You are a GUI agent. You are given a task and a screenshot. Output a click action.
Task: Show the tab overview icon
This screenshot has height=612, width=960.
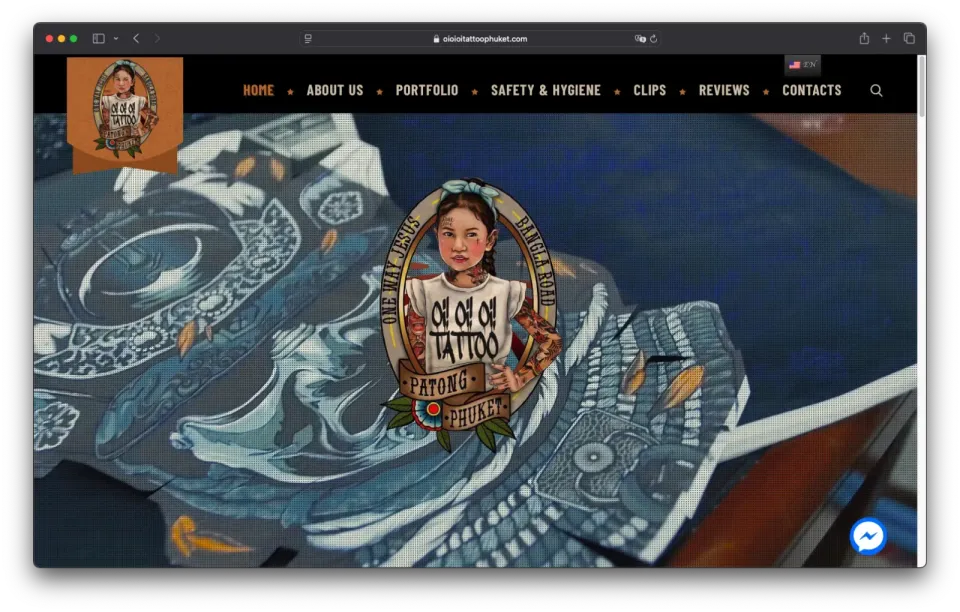click(909, 39)
